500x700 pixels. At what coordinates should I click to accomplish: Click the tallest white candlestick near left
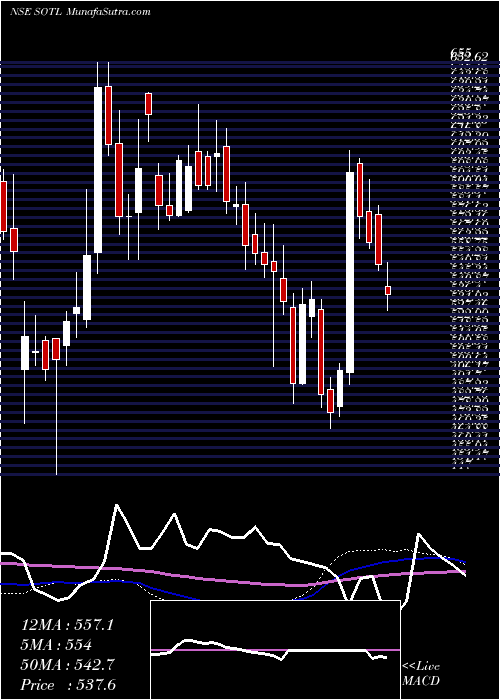pos(98,170)
